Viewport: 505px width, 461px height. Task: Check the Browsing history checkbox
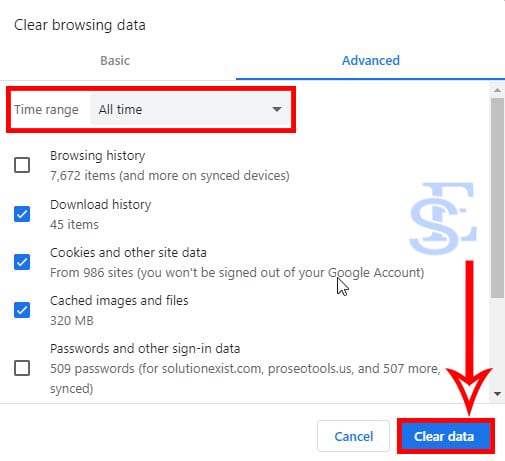pyautogui.click(x=22, y=165)
